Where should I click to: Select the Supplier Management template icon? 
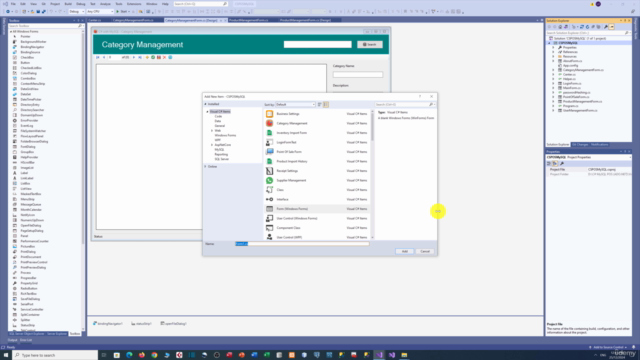point(269,180)
